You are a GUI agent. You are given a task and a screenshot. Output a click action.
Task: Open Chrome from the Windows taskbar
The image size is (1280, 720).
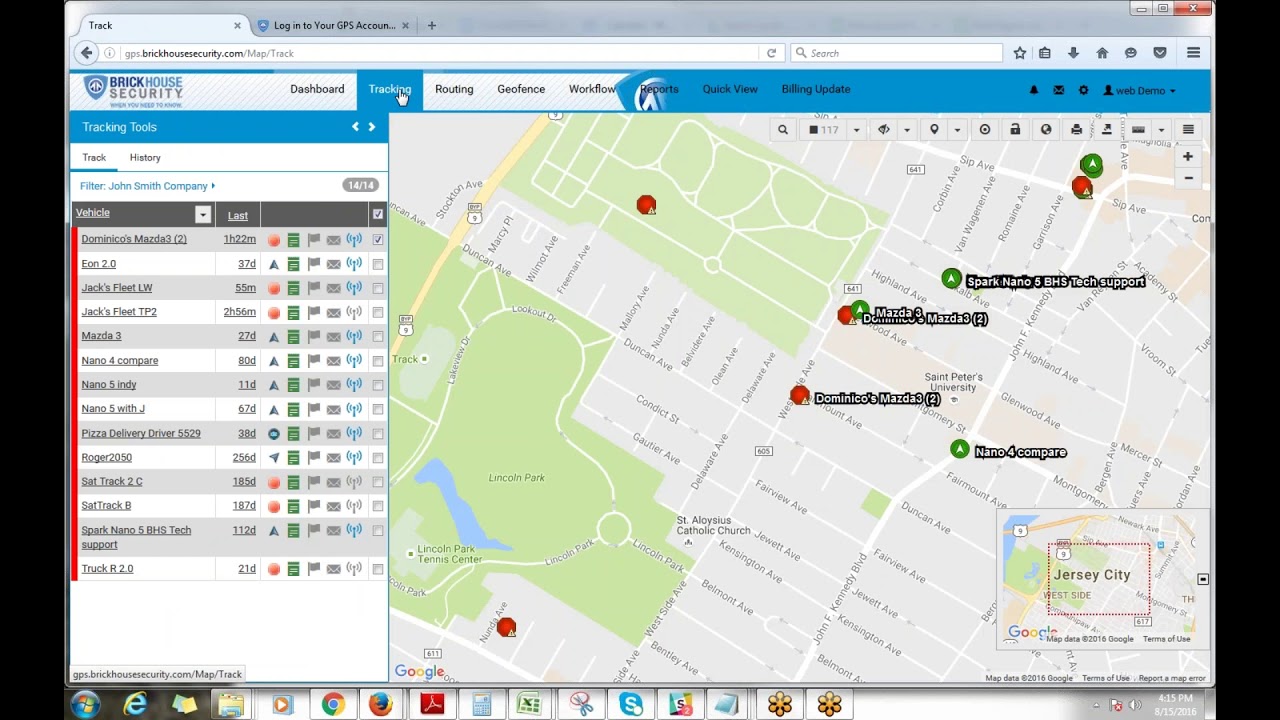point(333,704)
